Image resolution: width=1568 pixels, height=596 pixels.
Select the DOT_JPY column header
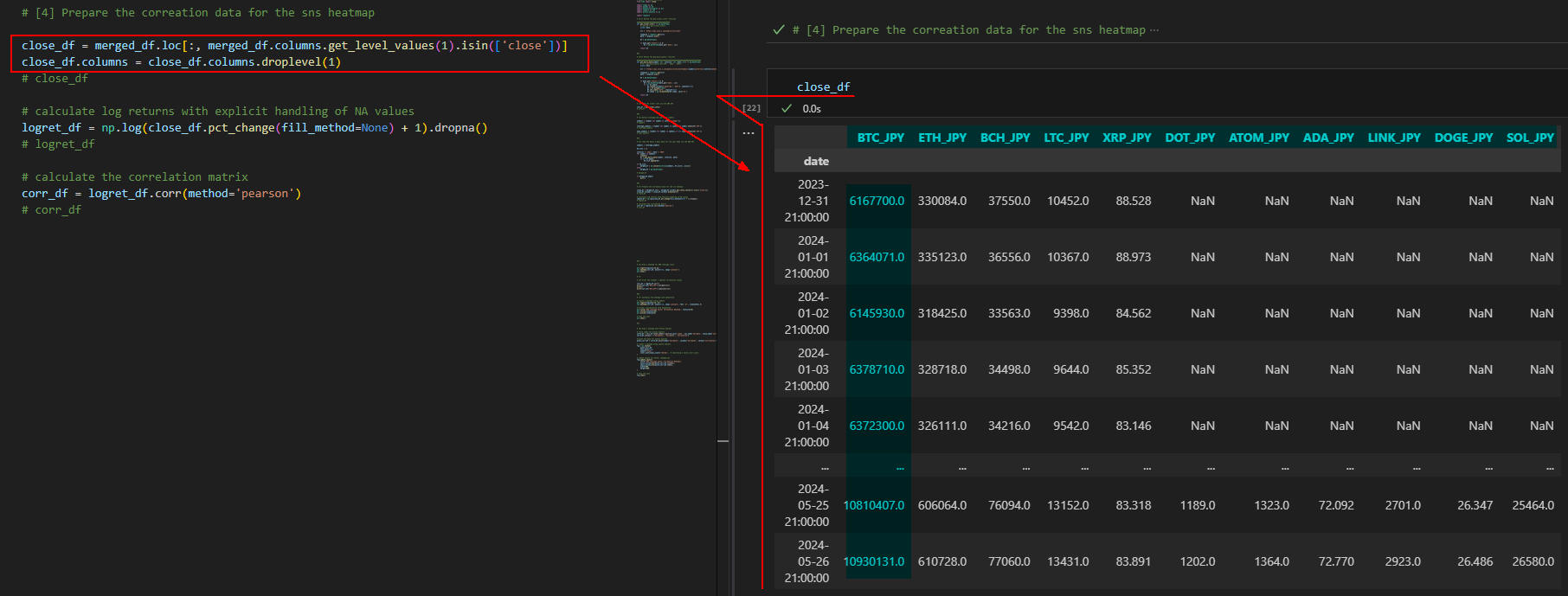(1190, 138)
